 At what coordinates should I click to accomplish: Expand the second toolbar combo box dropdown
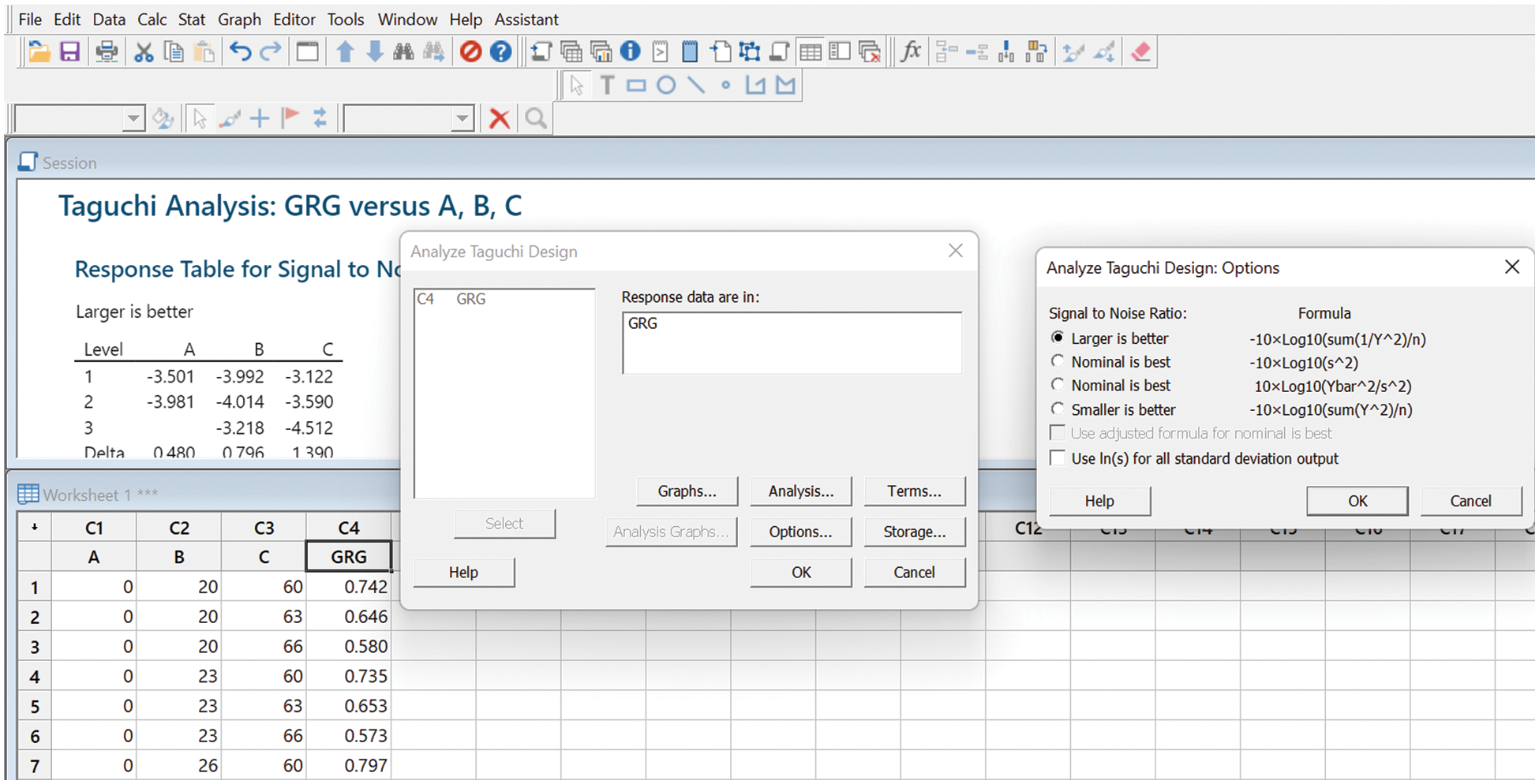pyautogui.click(x=462, y=119)
